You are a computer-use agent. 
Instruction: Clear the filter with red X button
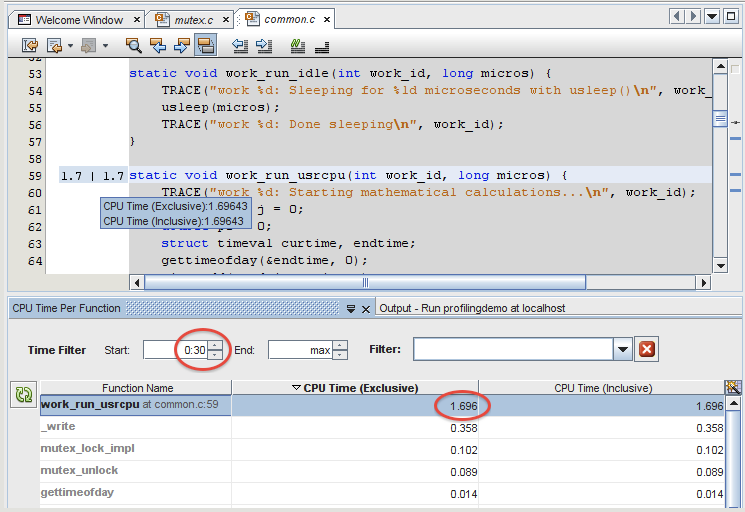[647, 350]
